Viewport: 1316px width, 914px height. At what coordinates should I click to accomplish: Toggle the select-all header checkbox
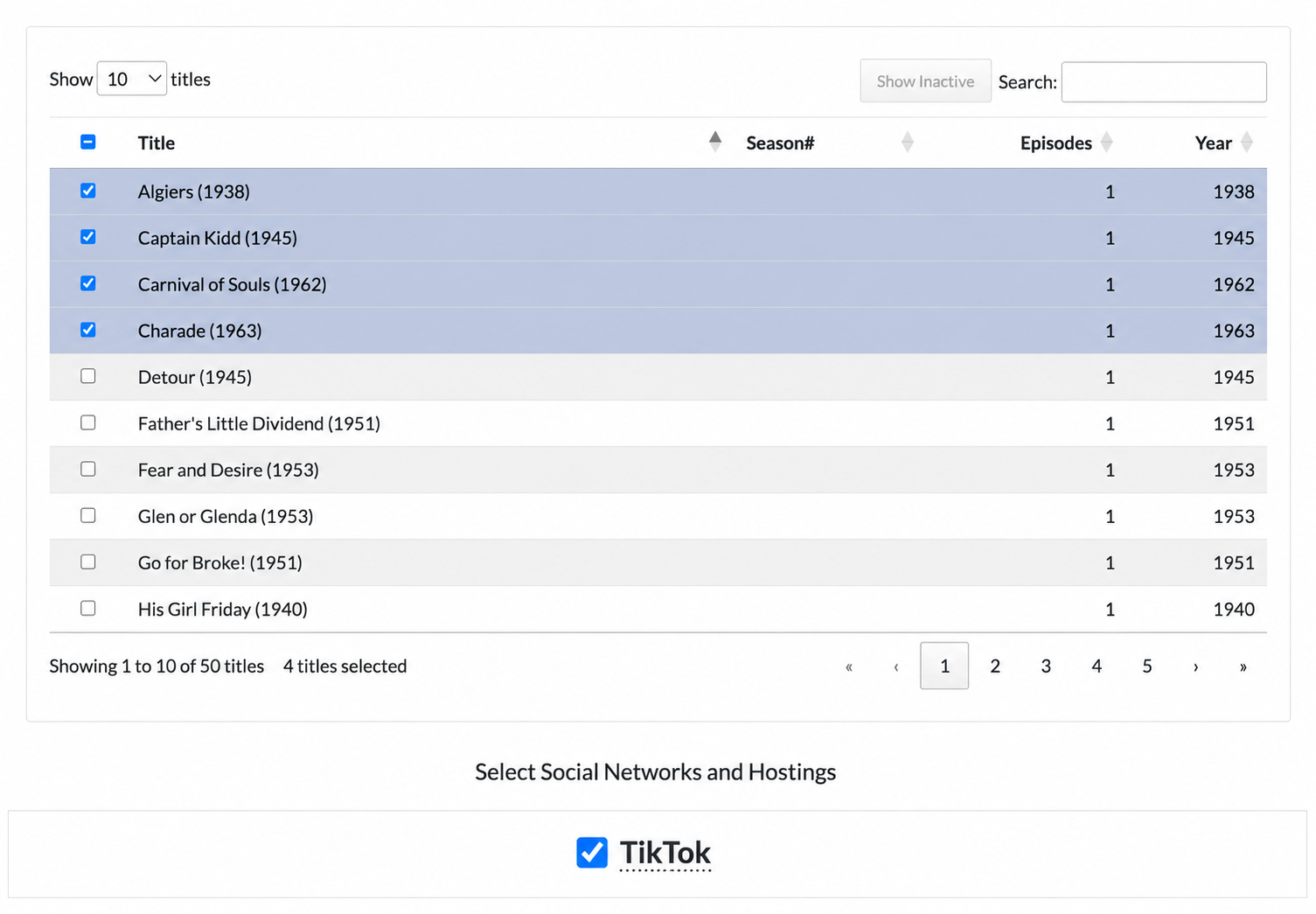[88, 142]
